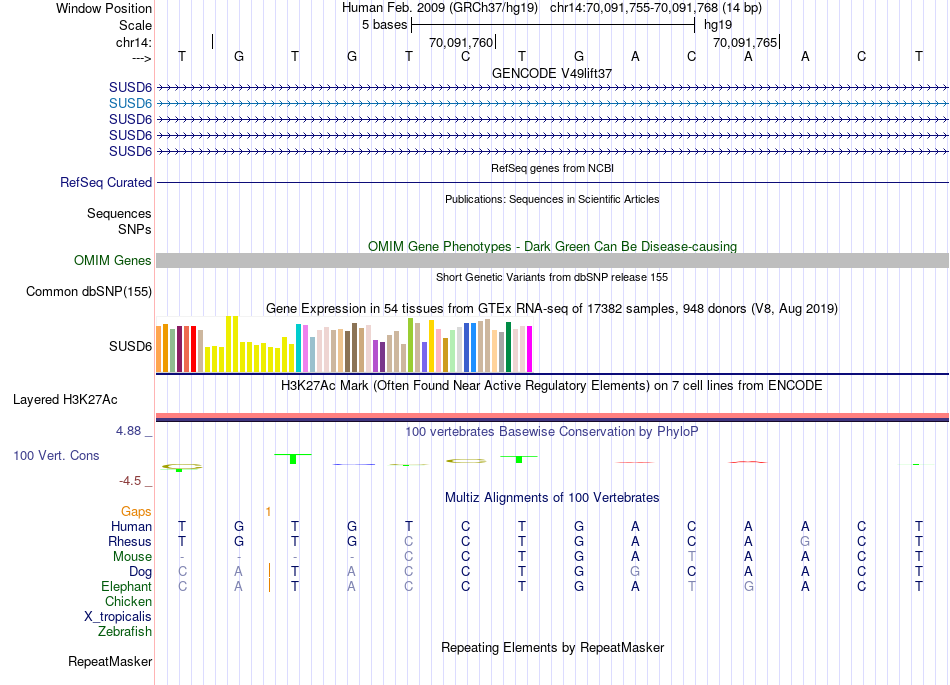This screenshot has width=950, height=685.
Task: Select the Zebrafish species alignment label
Action: tap(125, 632)
